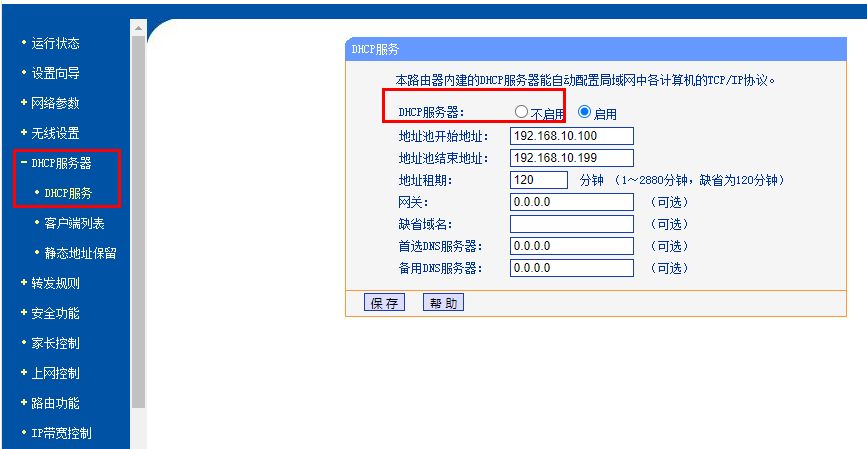Viewport: 867px width, 449px height.
Task: Click the 地址池结束地址: label
Action: (443, 158)
